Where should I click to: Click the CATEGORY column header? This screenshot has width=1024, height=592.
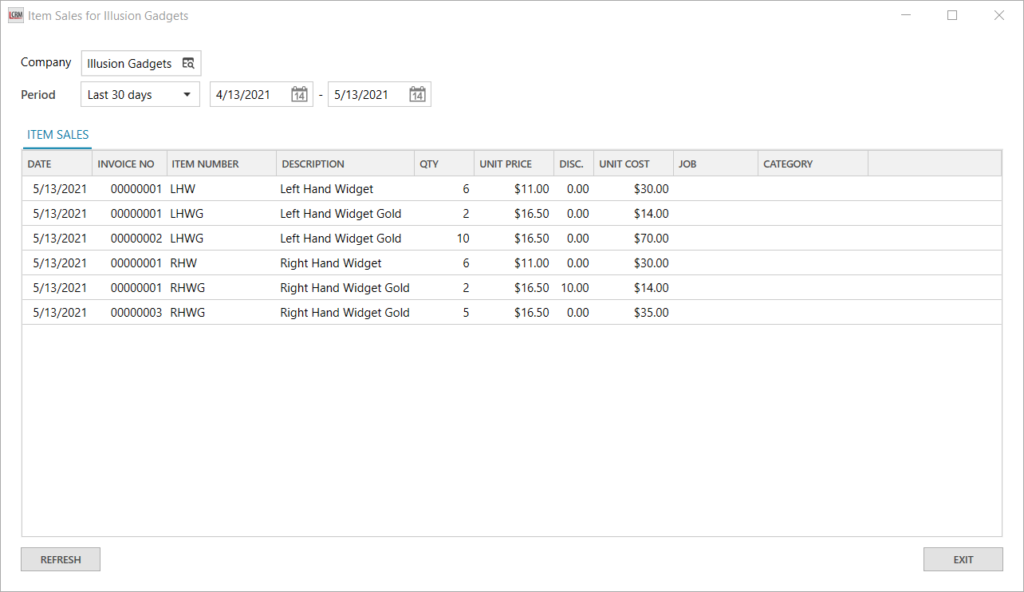pos(812,164)
